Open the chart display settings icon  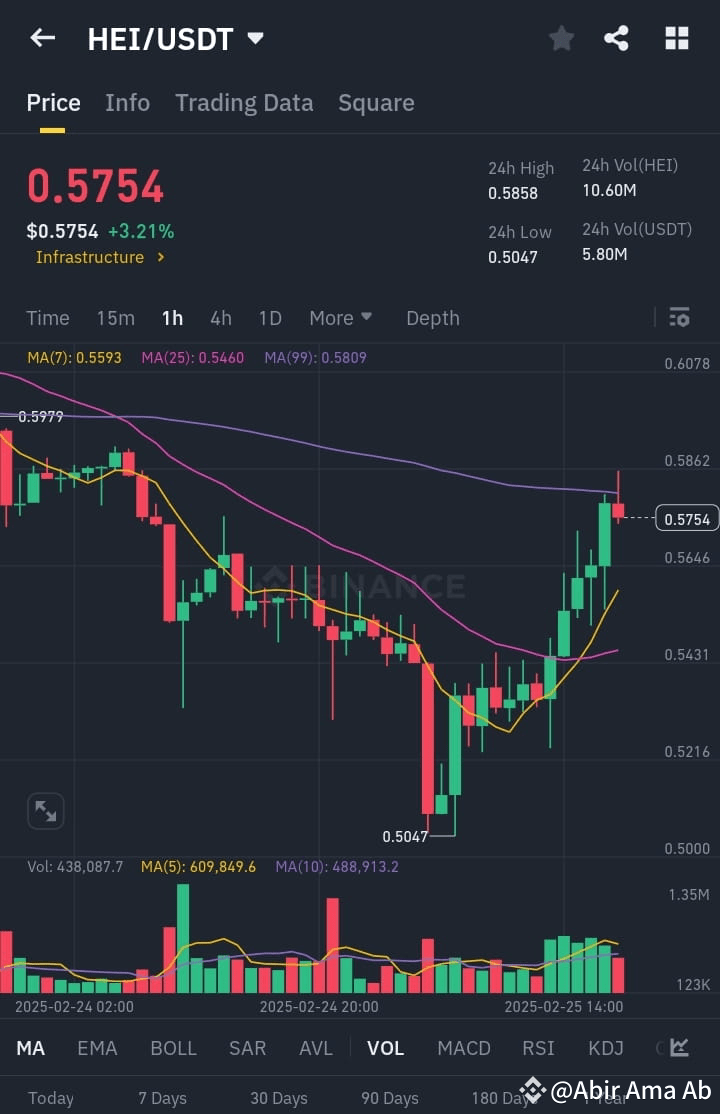pos(679,317)
